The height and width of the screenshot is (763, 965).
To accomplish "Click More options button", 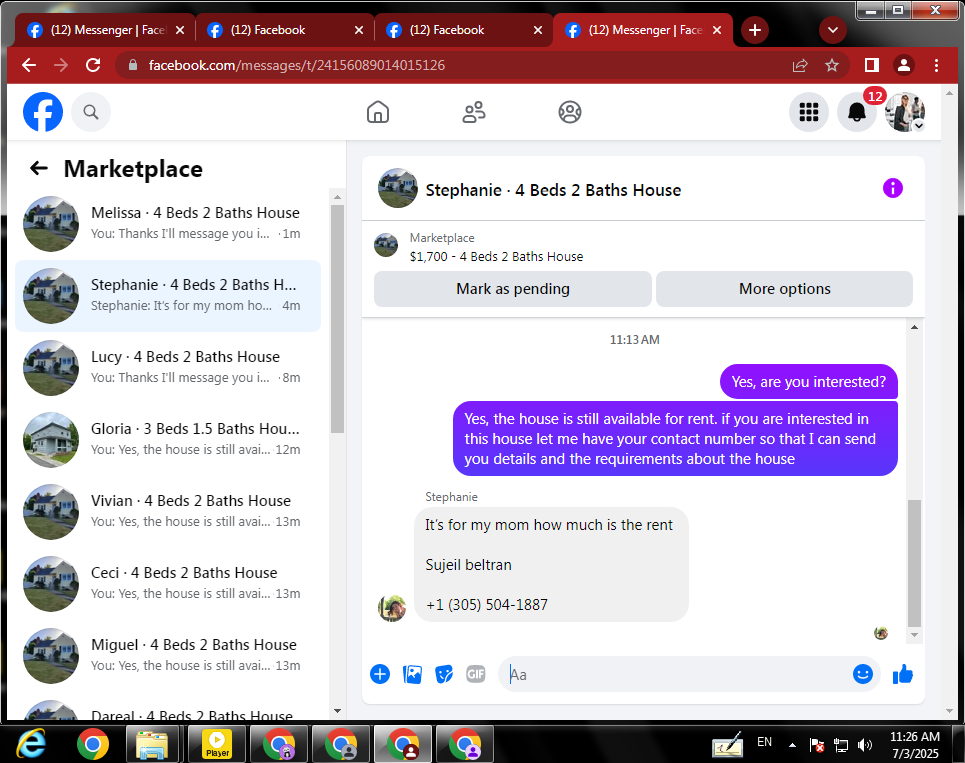I will [784, 289].
